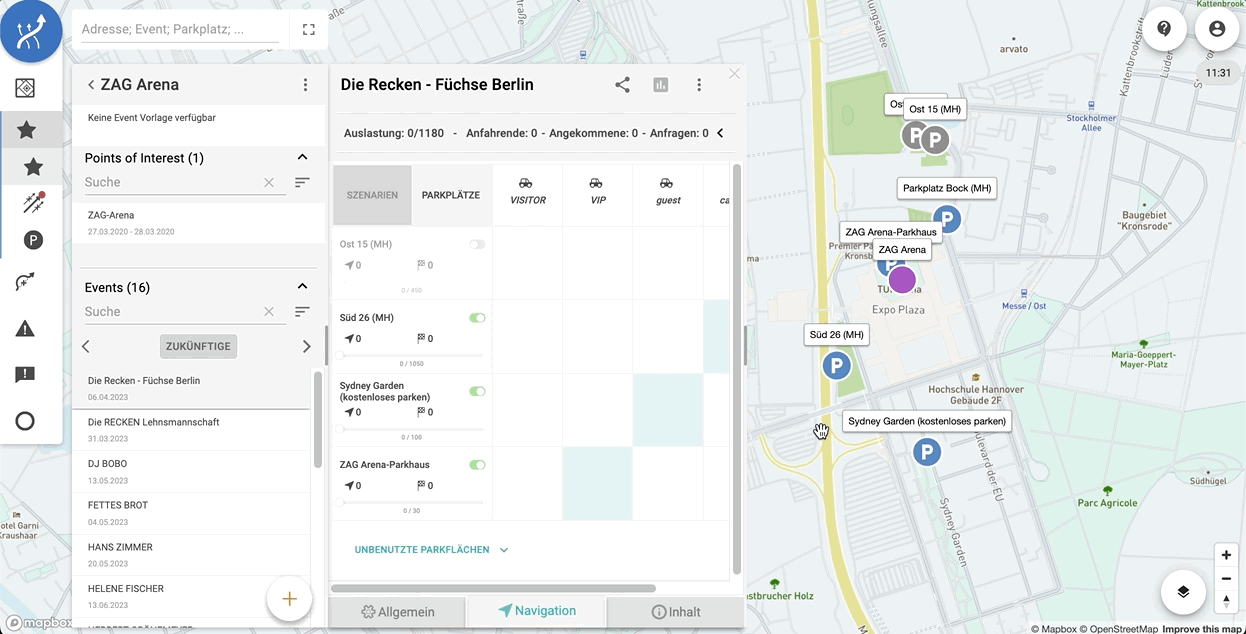Open the event panel three-dot menu
The width and height of the screenshot is (1246, 634).
pyautogui.click(x=699, y=85)
